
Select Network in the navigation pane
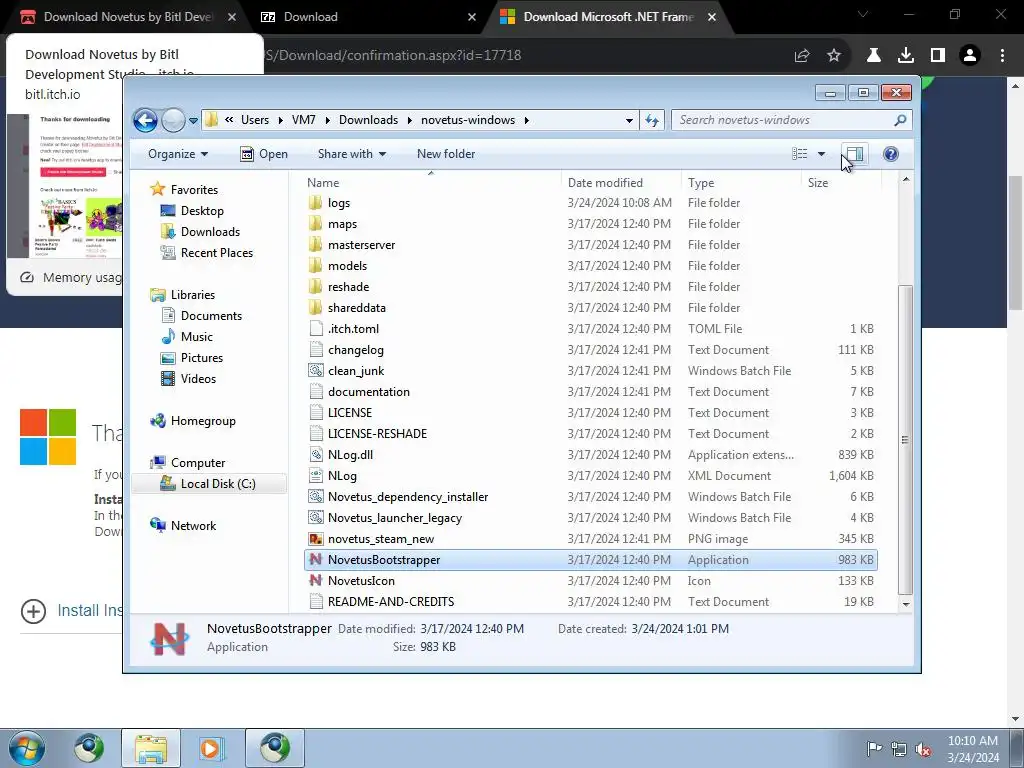pos(193,526)
